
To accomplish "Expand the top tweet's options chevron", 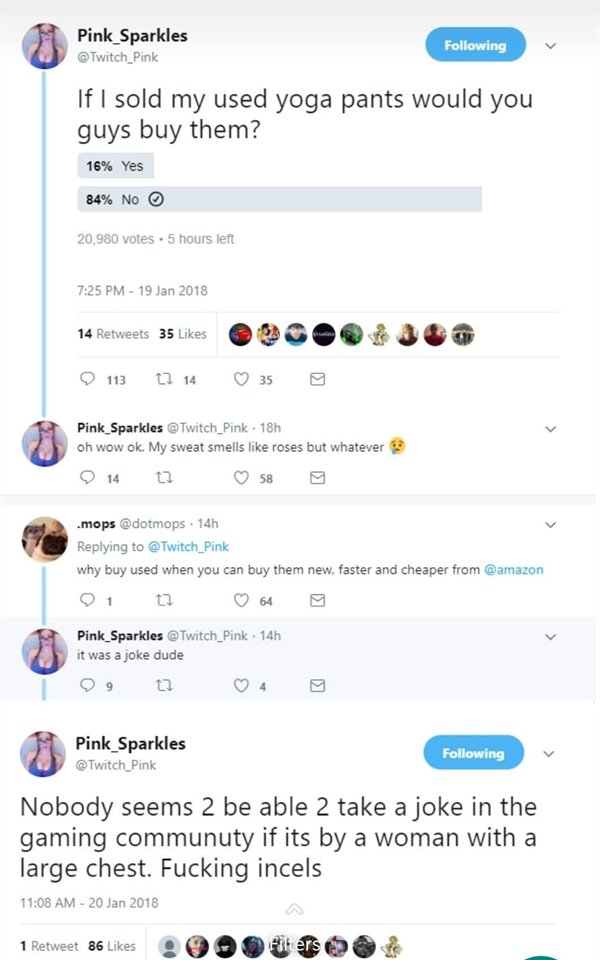I will 549,45.
